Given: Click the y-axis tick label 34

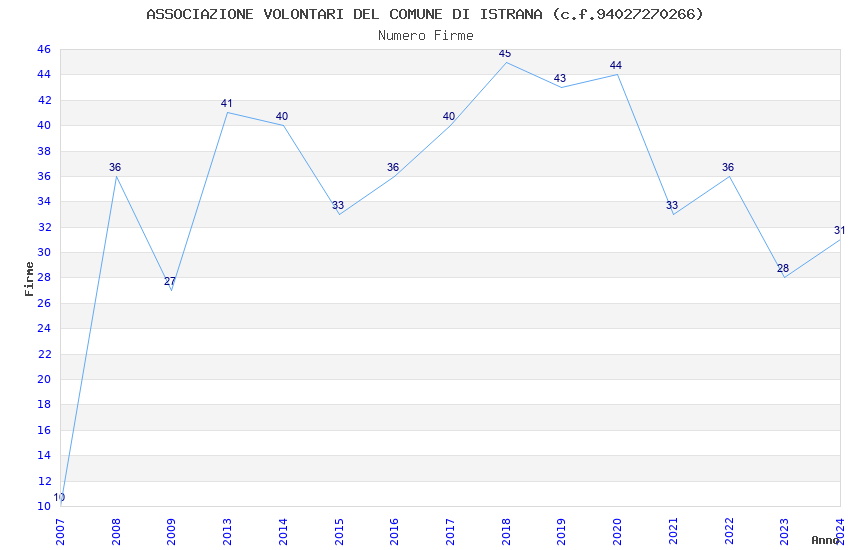Looking at the screenshot, I should 44,202.
